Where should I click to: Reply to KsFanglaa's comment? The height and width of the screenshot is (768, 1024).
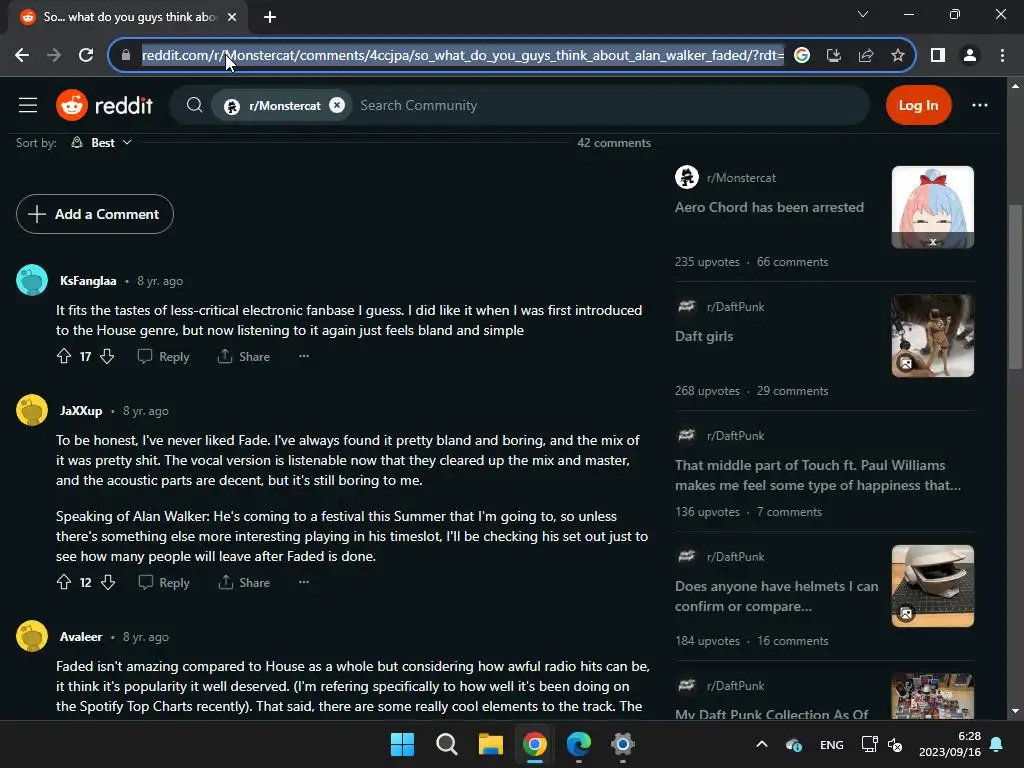163,357
